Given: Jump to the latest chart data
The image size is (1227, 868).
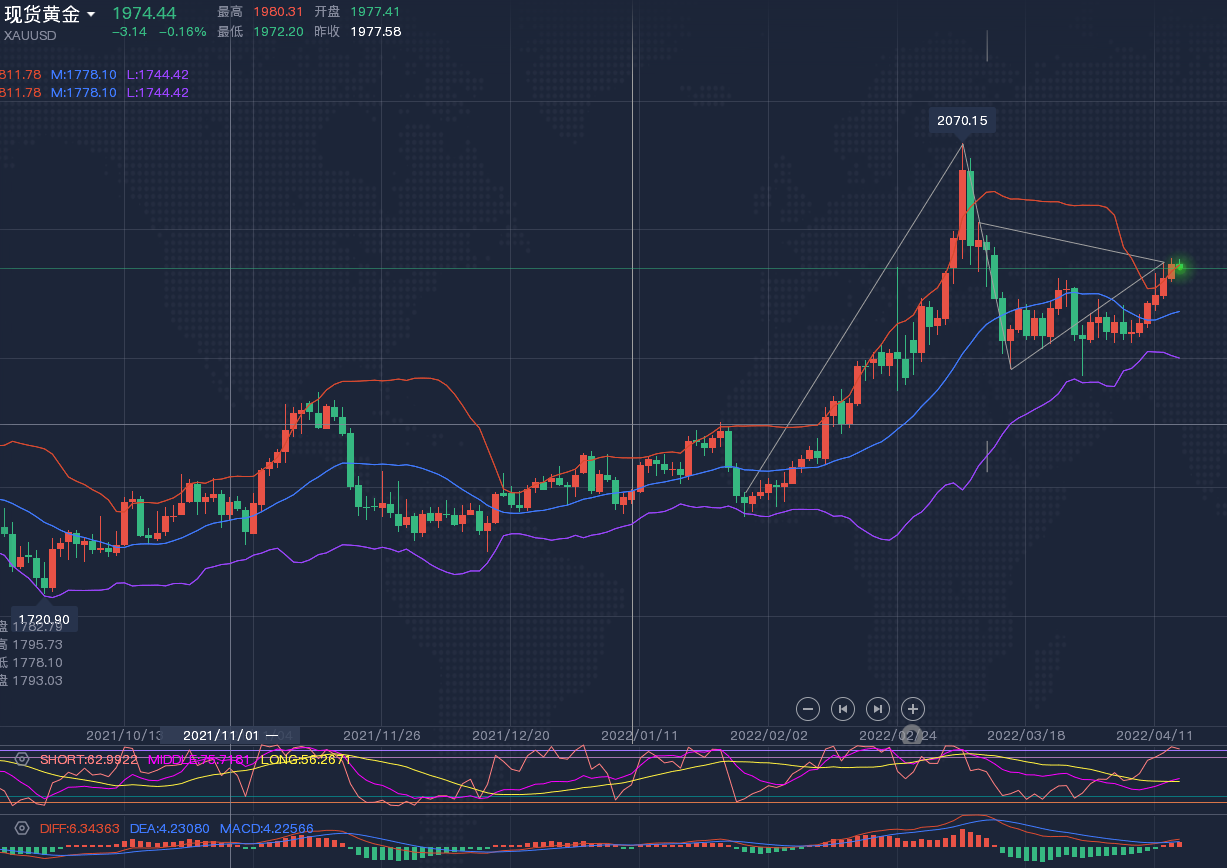Looking at the screenshot, I should pyautogui.click(x=877, y=709).
